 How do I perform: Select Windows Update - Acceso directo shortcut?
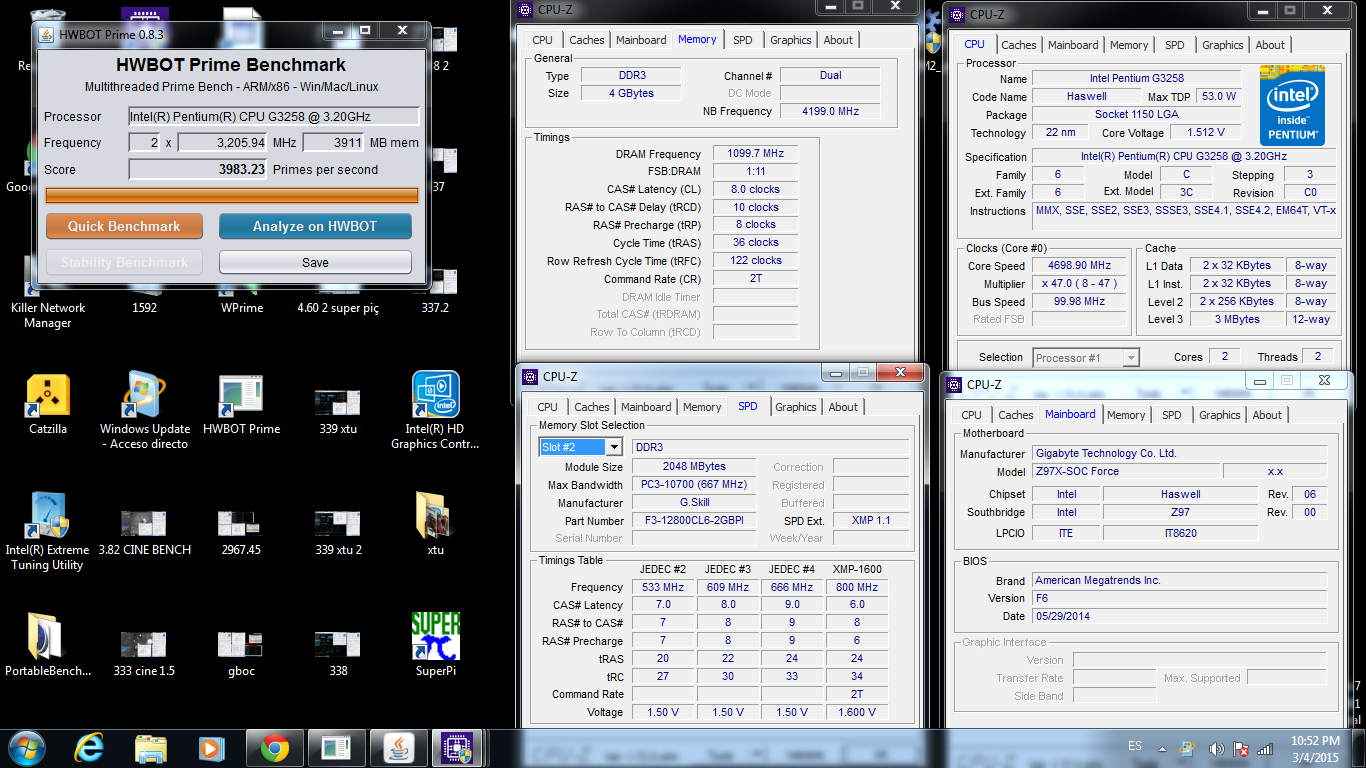point(145,411)
